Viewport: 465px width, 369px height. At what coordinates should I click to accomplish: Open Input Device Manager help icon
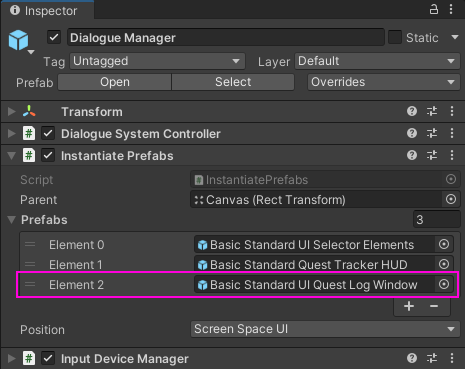click(x=412, y=358)
